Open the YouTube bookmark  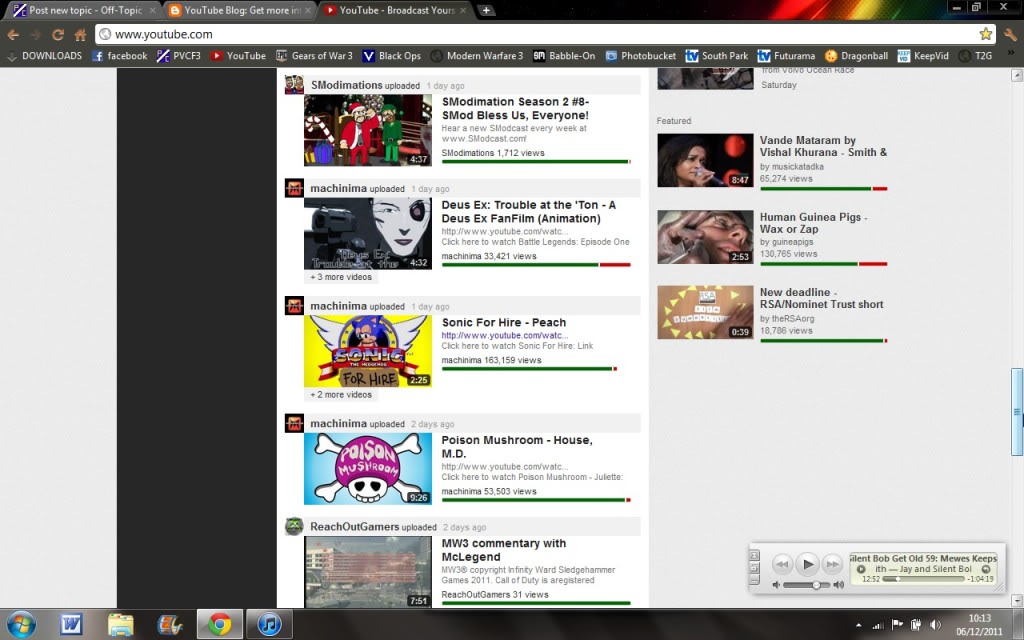(238, 56)
